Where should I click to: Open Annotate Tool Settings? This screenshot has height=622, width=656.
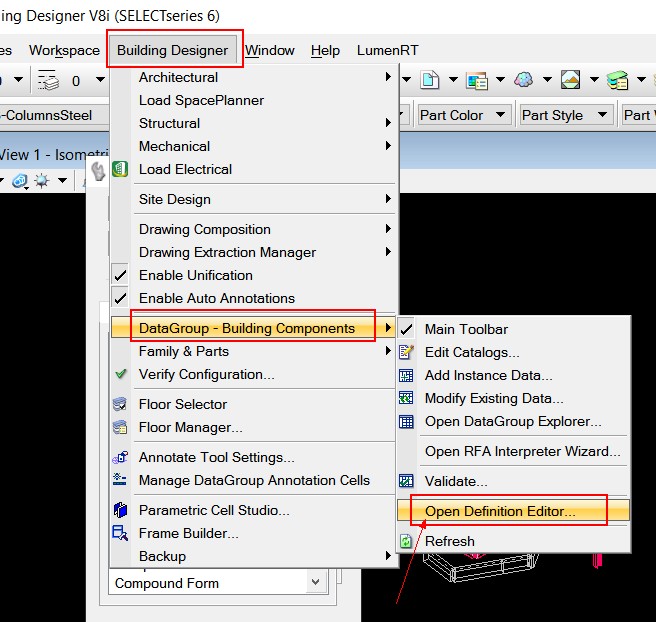click(x=254, y=457)
